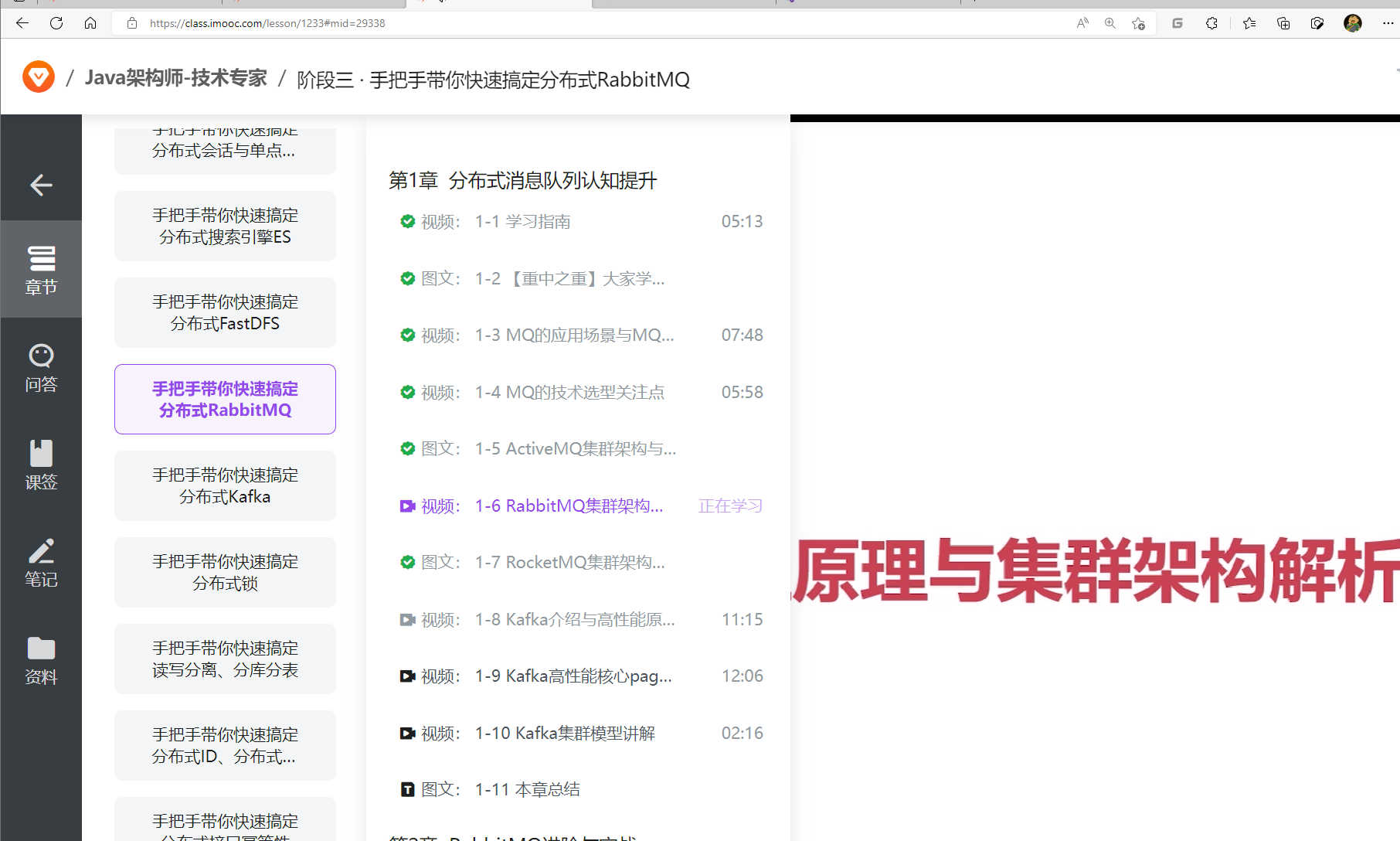Viewport: 1400px width, 841px height.
Task: Switch to the 手把手带你快速搞定分布式Kafka chapter
Action: coord(224,485)
